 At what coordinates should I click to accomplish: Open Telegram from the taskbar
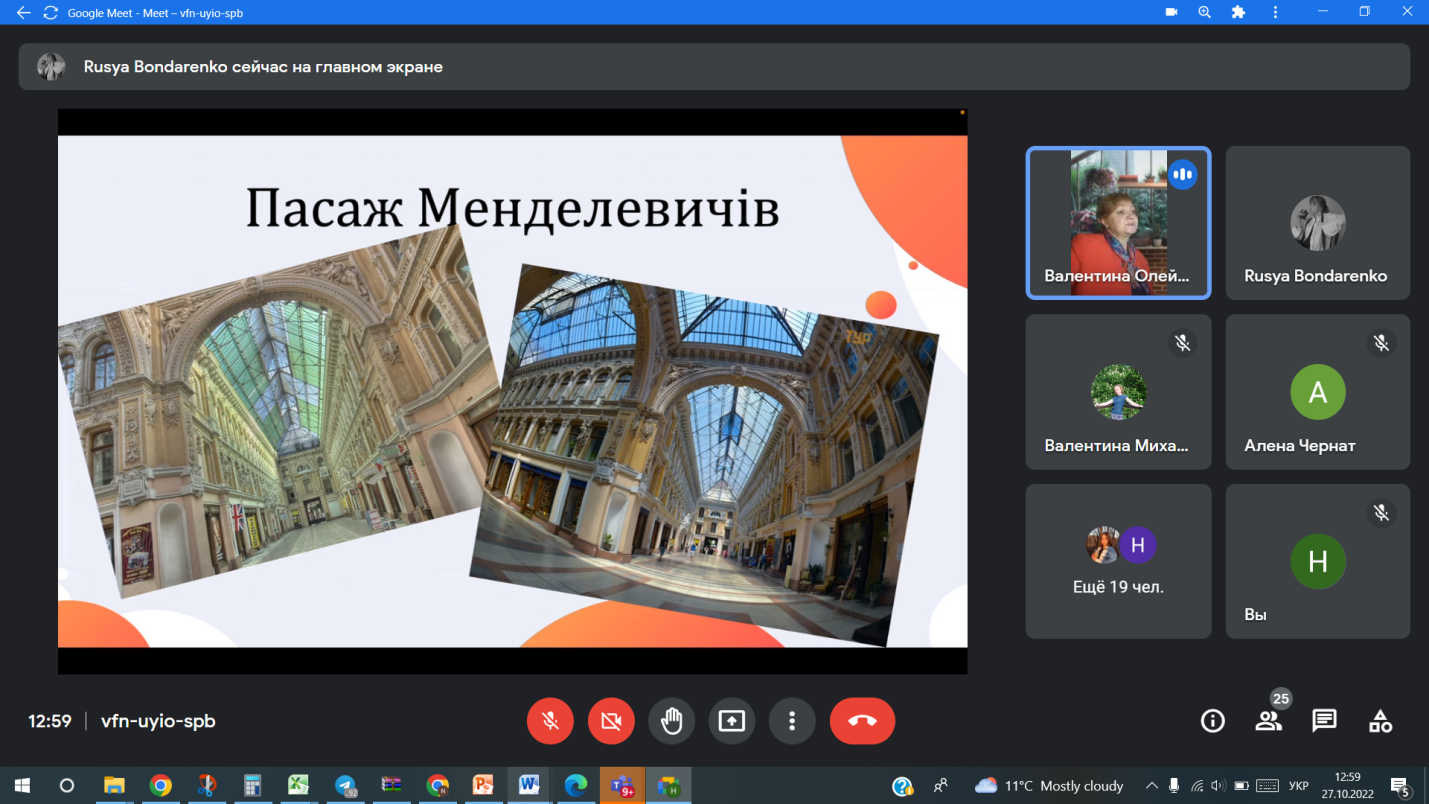(346, 786)
